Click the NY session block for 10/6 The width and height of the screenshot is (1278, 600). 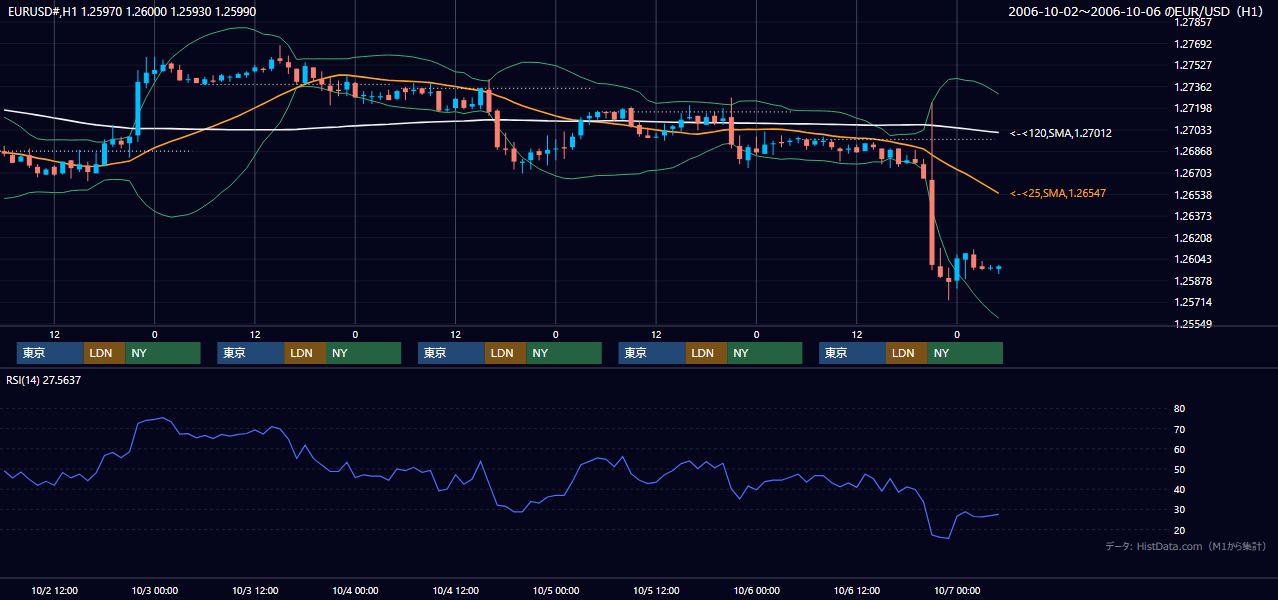[x=965, y=353]
